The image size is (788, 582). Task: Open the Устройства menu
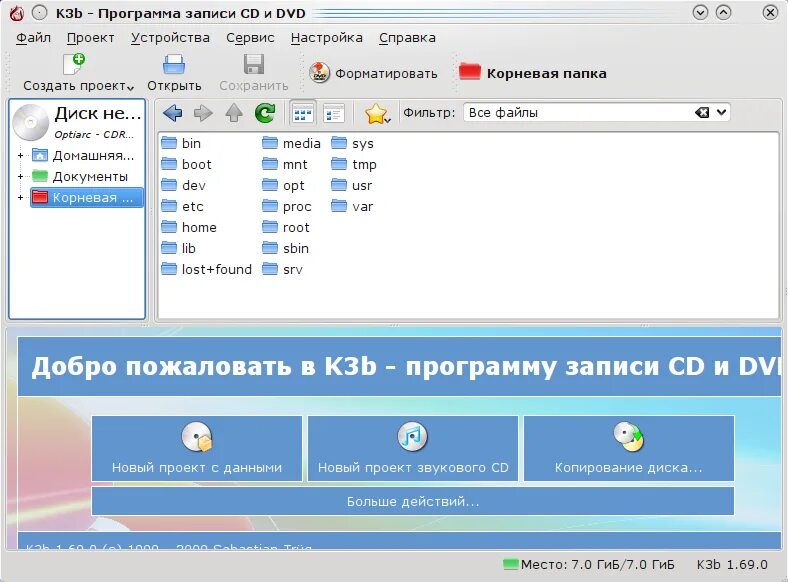[x=170, y=38]
